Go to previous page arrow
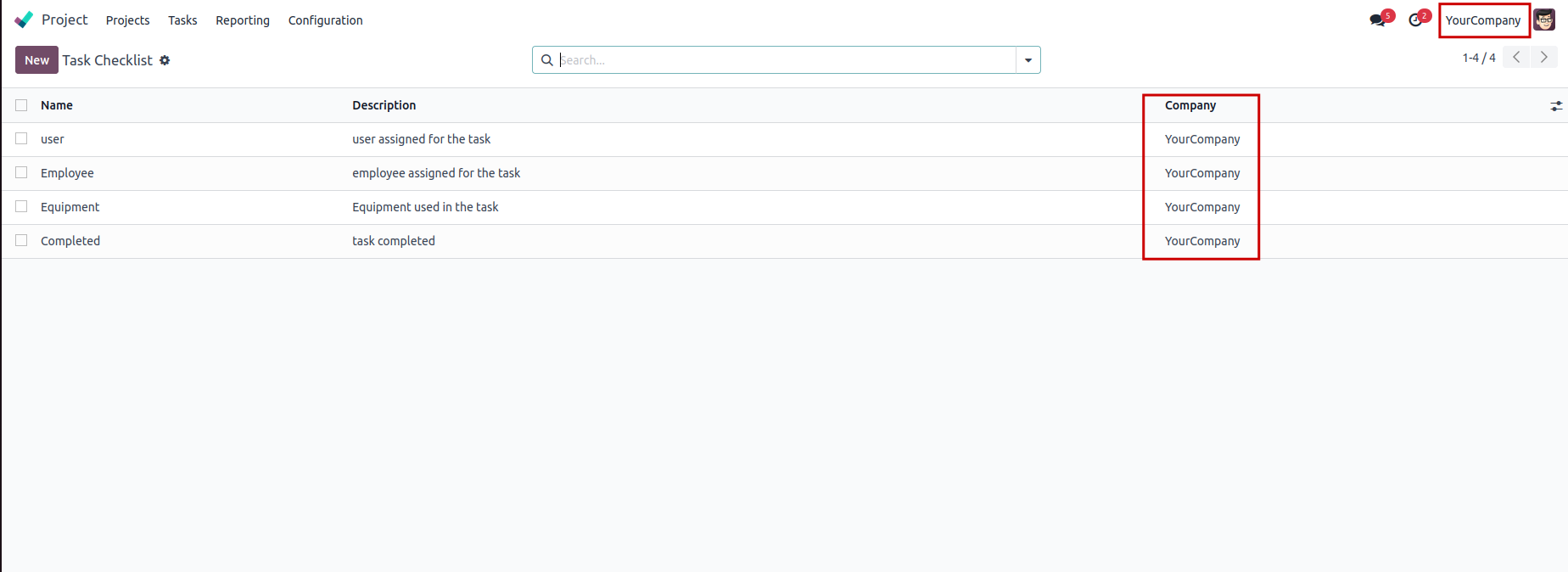 [x=1516, y=58]
